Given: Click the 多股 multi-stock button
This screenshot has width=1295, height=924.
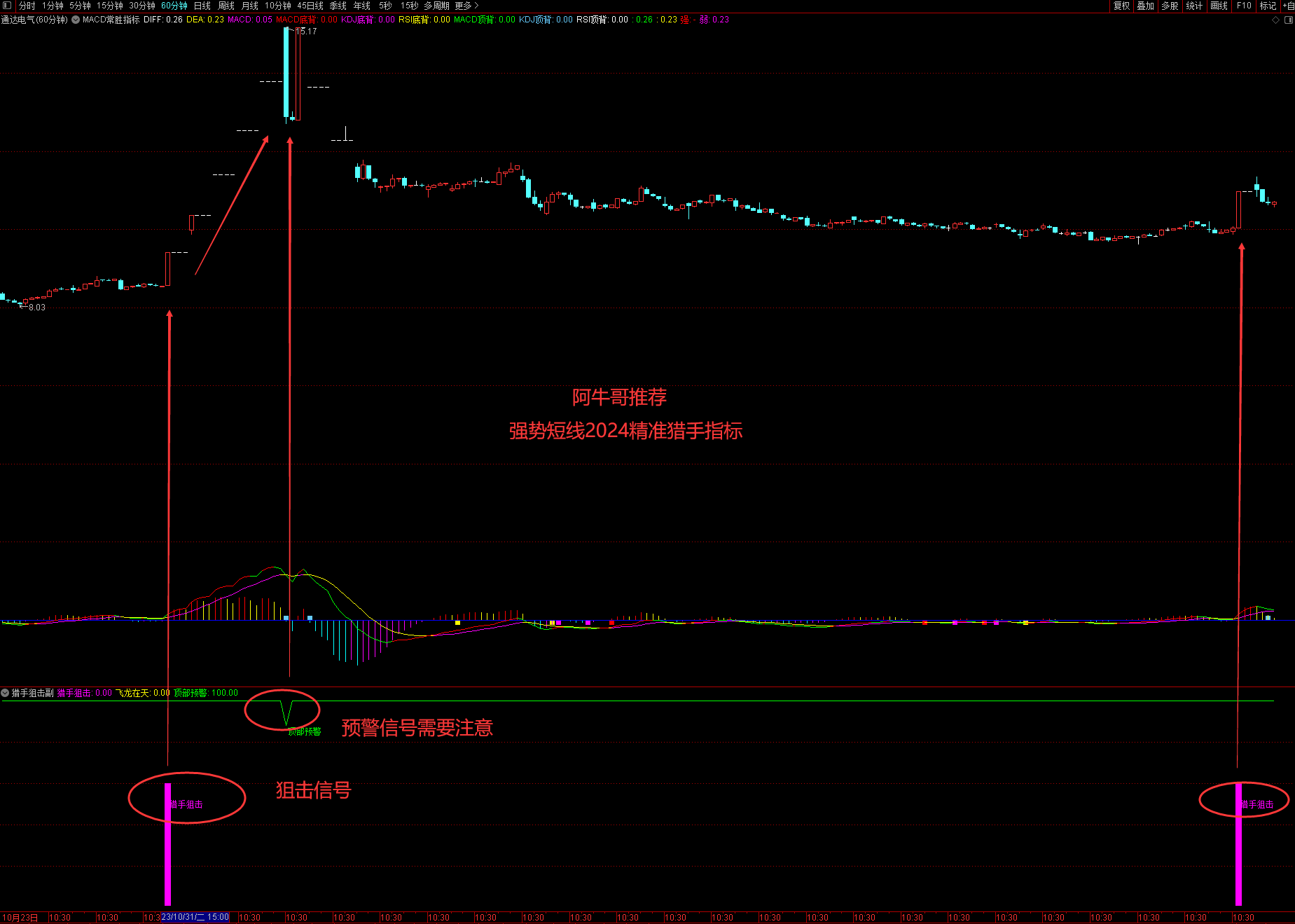Looking at the screenshot, I should (x=1170, y=6).
